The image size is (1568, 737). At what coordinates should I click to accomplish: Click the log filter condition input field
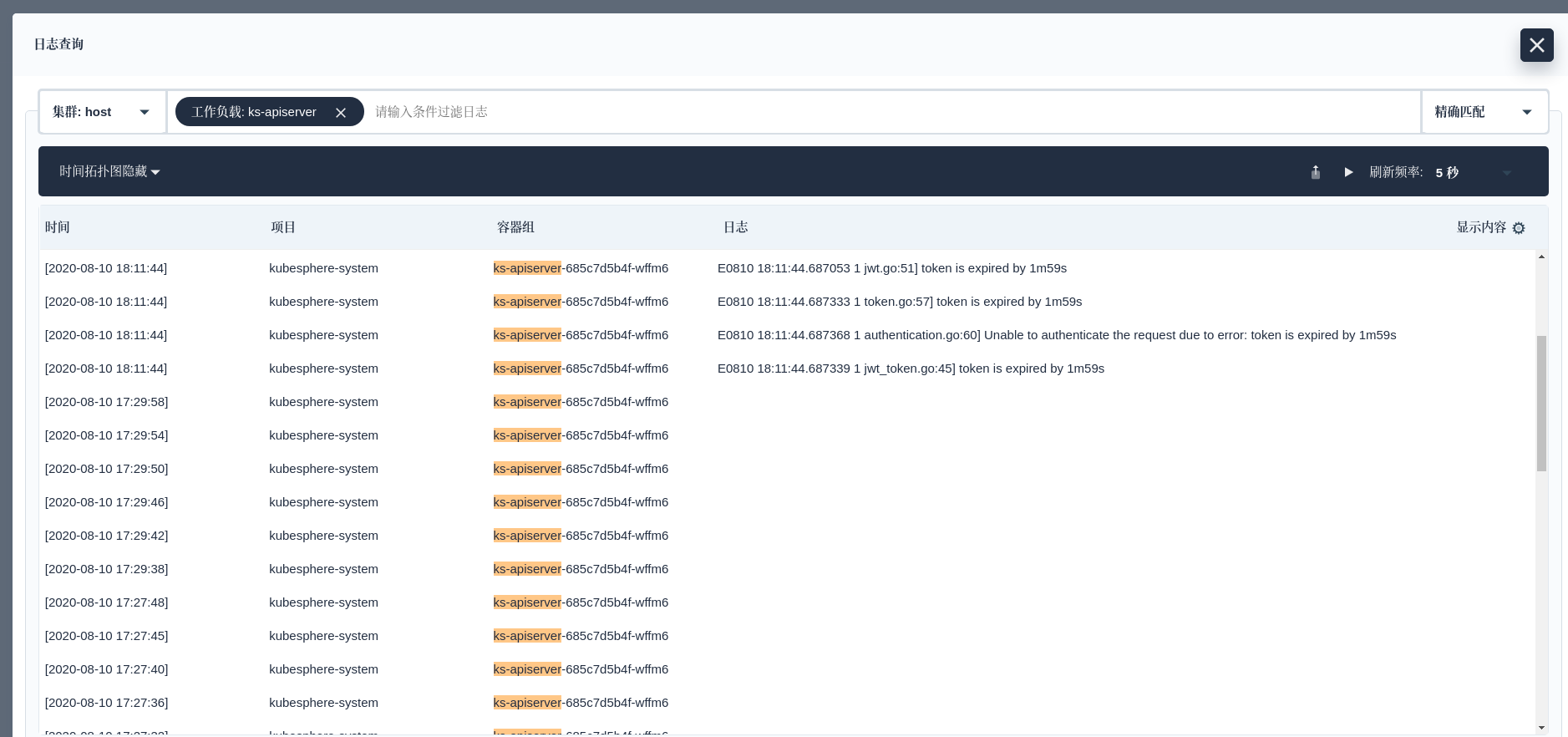(x=892, y=112)
